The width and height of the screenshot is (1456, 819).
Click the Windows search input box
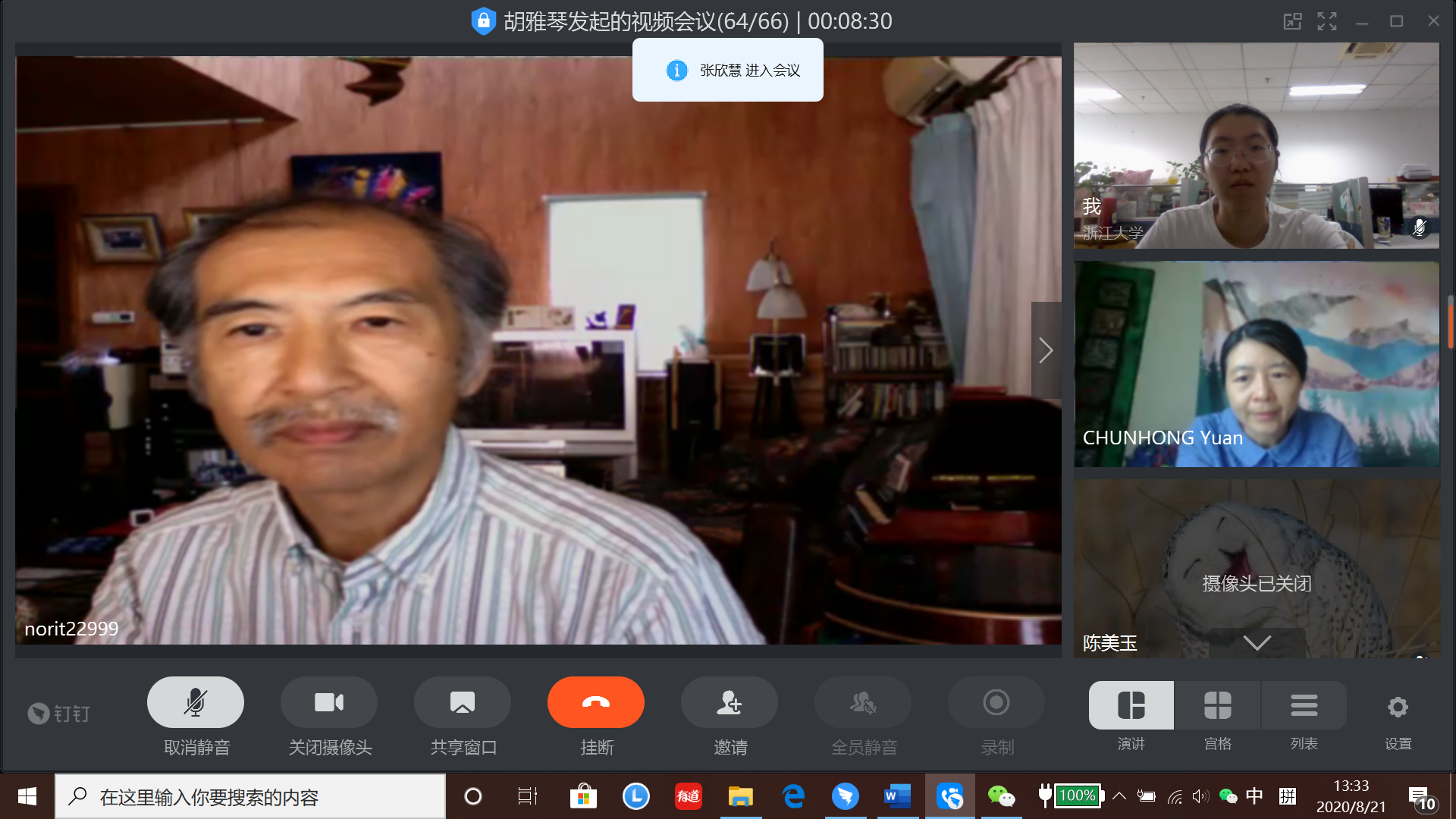pyautogui.click(x=250, y=797)
